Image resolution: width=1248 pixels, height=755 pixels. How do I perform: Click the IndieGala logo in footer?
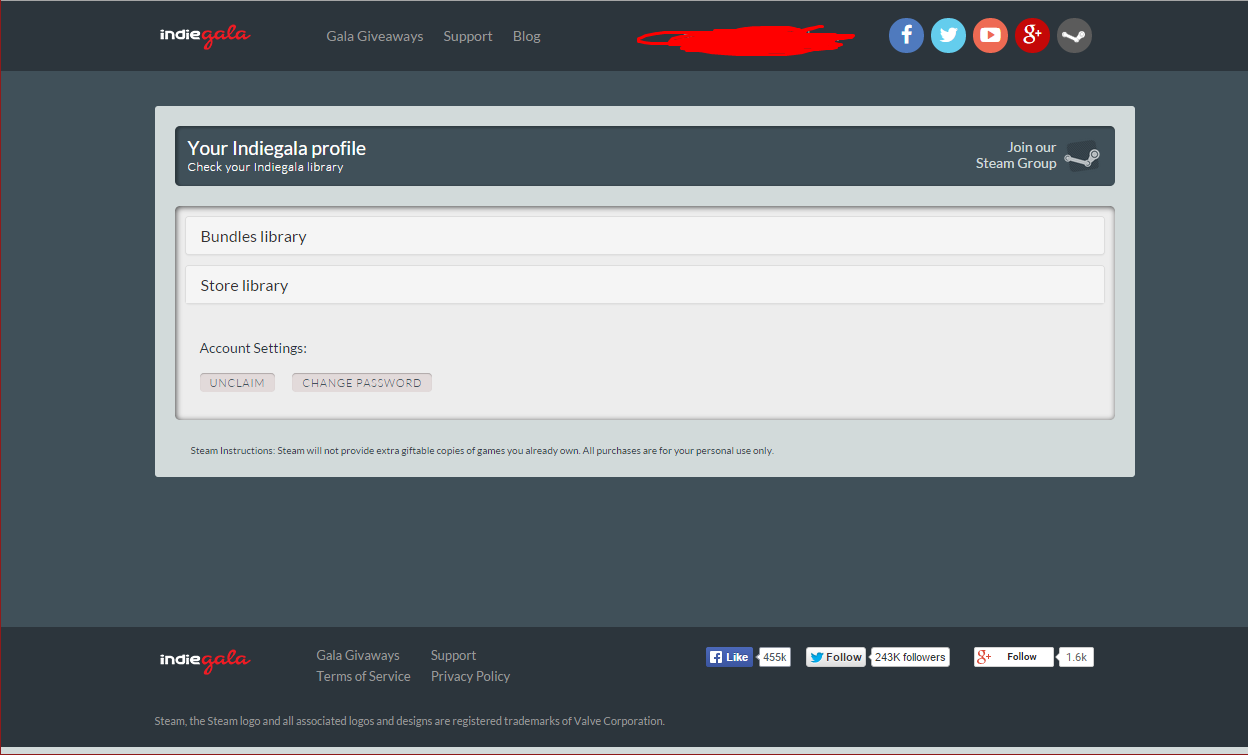pyautogui.click(x=205, y=660)
